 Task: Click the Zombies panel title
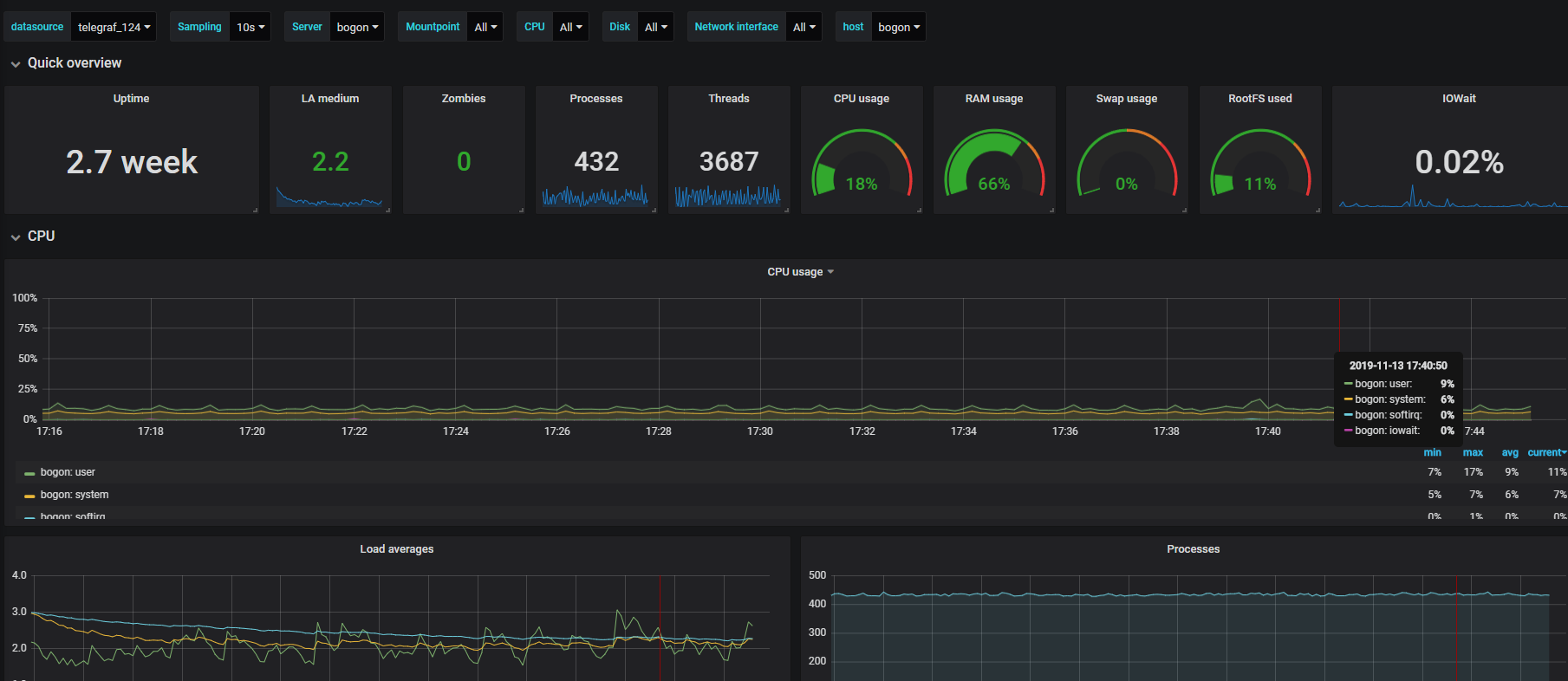pyautogui.click(x=464, y=99)
